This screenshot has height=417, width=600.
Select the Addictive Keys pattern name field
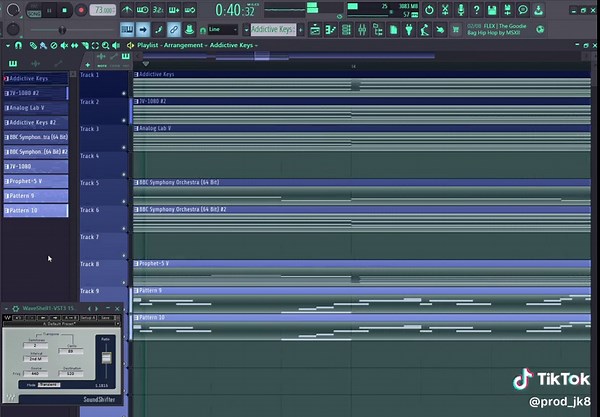tap(273, 29)
